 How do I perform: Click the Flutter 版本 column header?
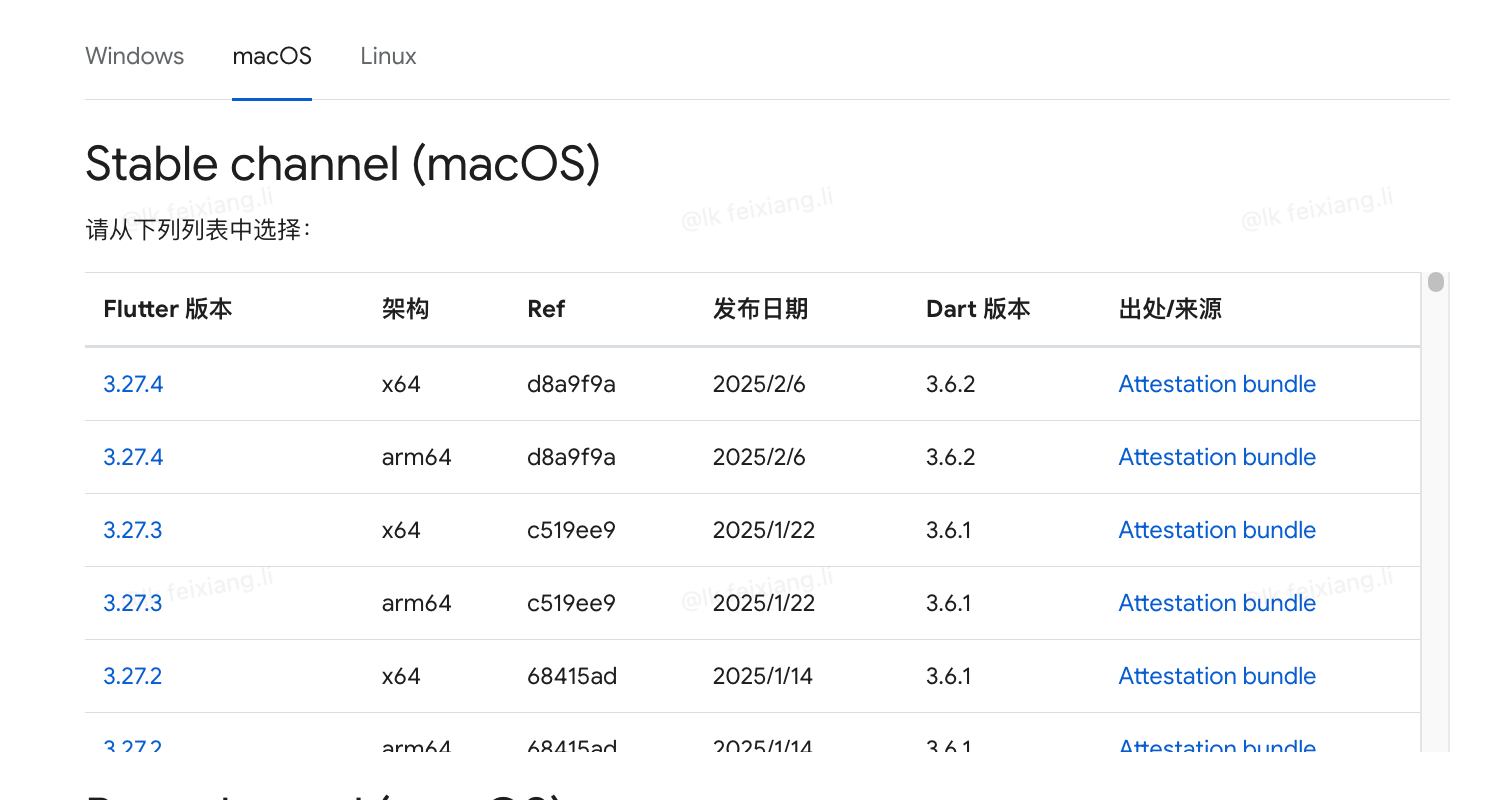(x=168, y=309)
